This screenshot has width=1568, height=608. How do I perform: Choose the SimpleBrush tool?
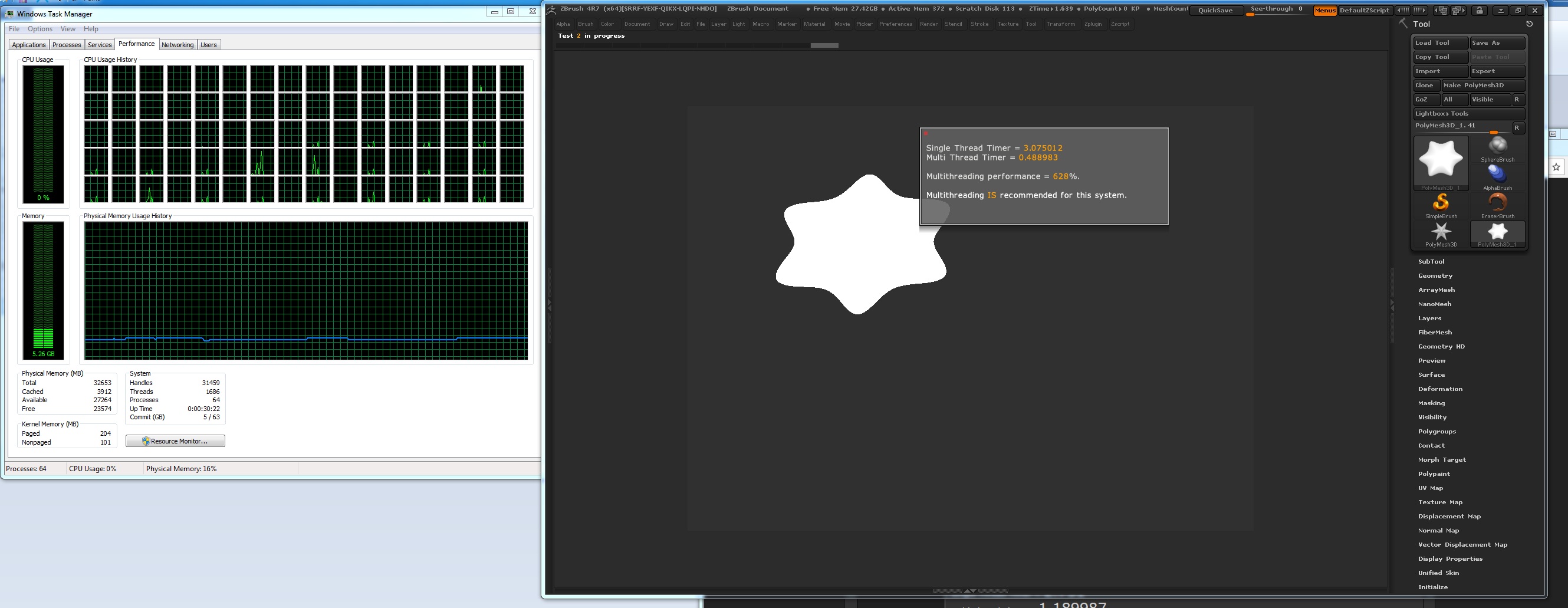pos(1441,203)
